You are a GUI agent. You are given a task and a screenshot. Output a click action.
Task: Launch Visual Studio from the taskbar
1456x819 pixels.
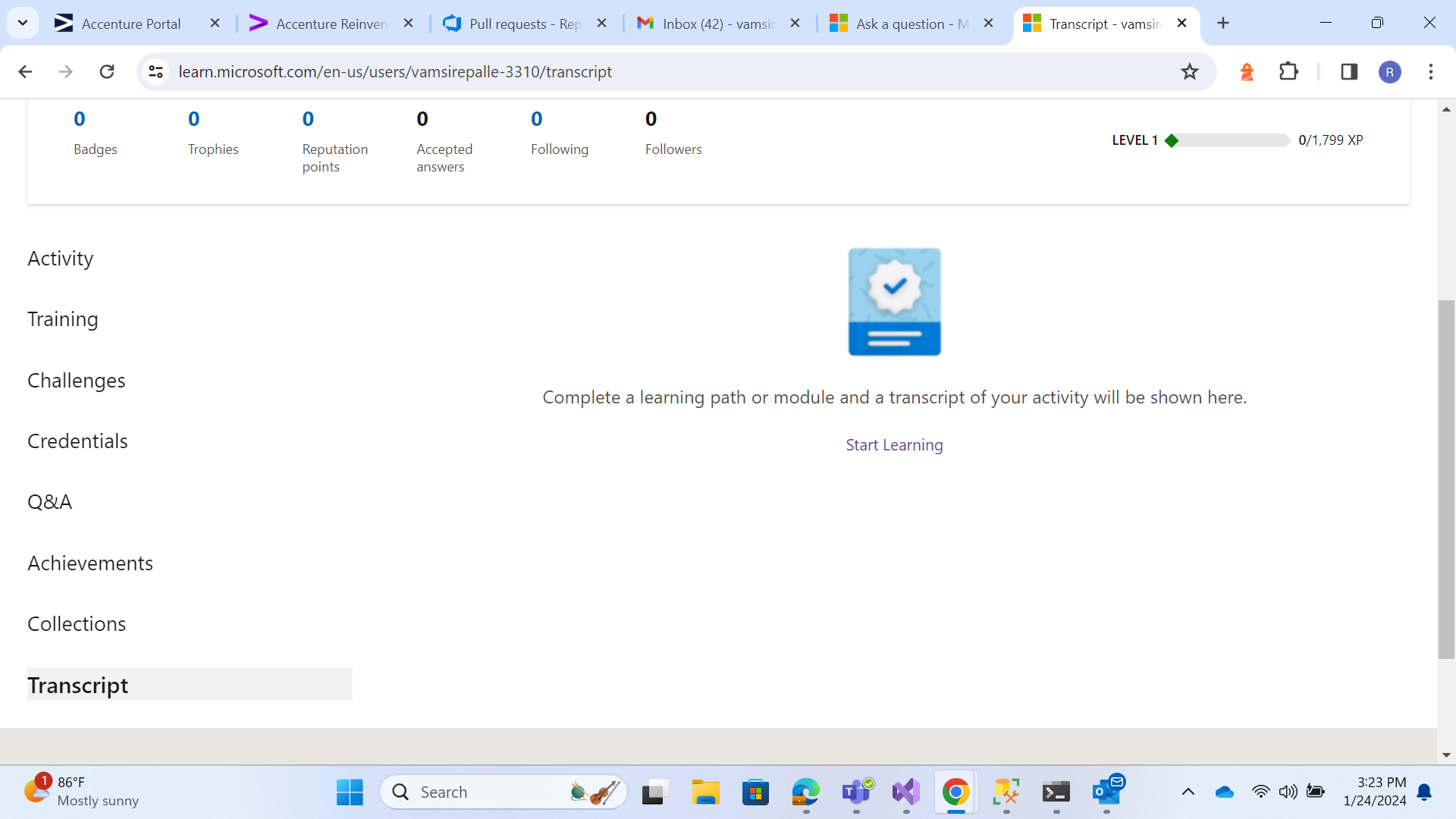pos(905,792)
